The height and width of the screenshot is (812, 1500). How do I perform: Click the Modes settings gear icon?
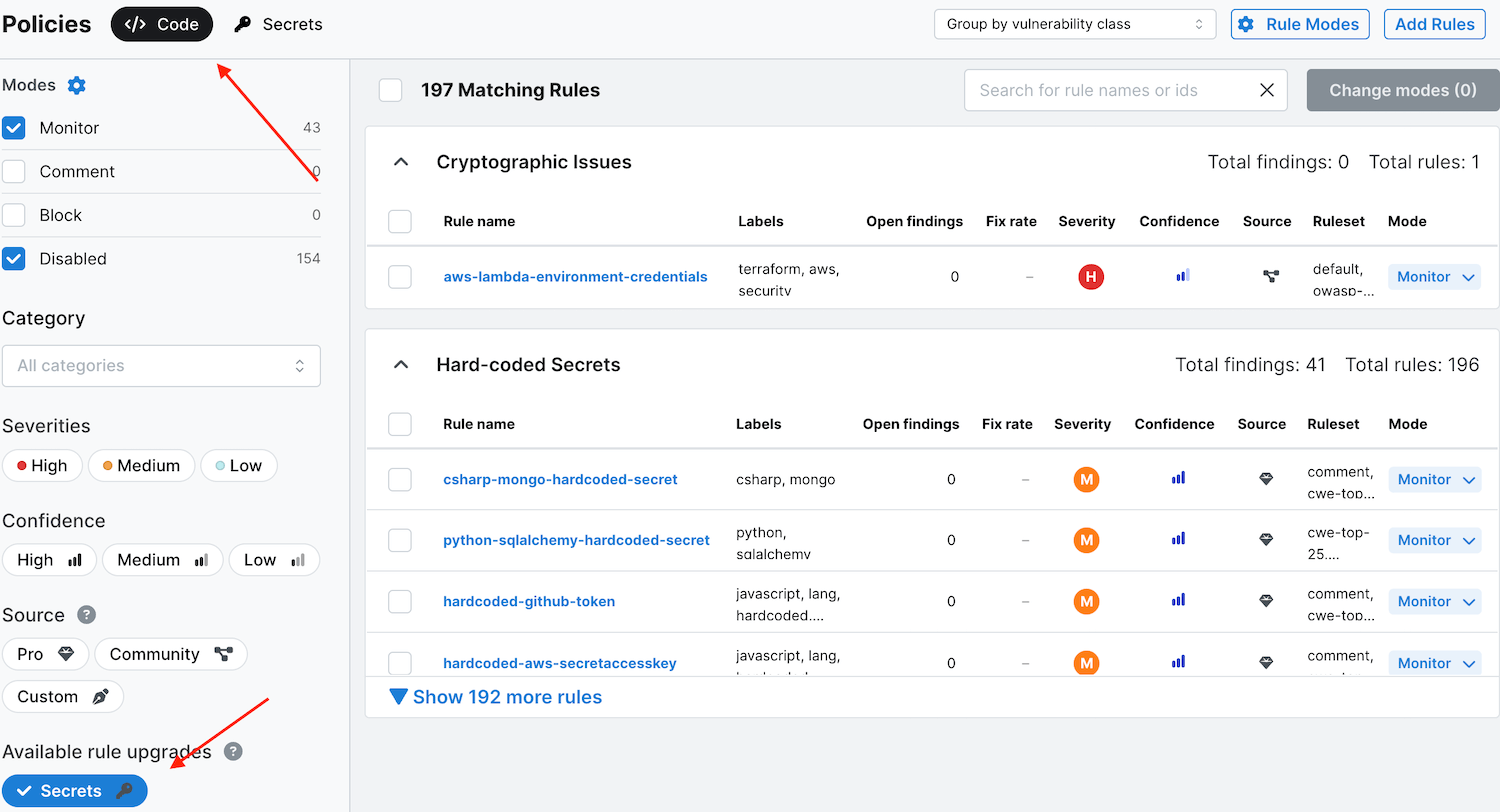pos(77,86)
